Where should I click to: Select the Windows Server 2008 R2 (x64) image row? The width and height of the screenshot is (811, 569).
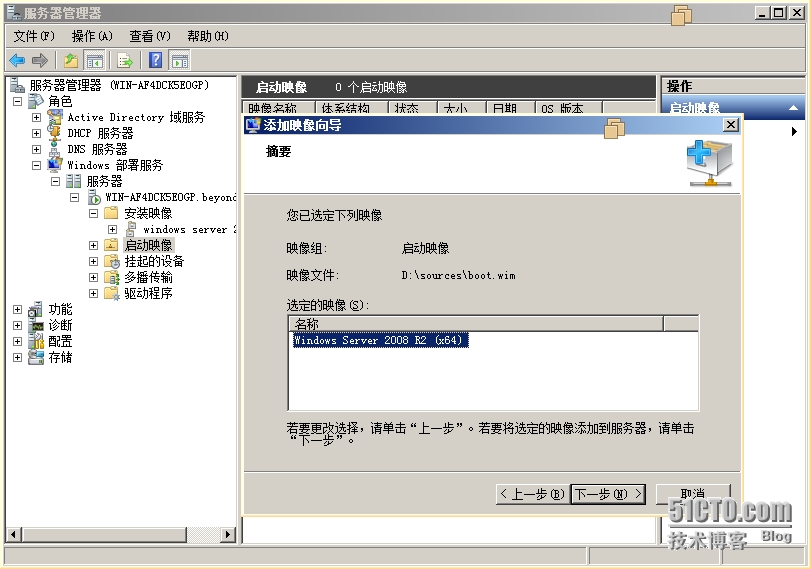pos(381,340)
